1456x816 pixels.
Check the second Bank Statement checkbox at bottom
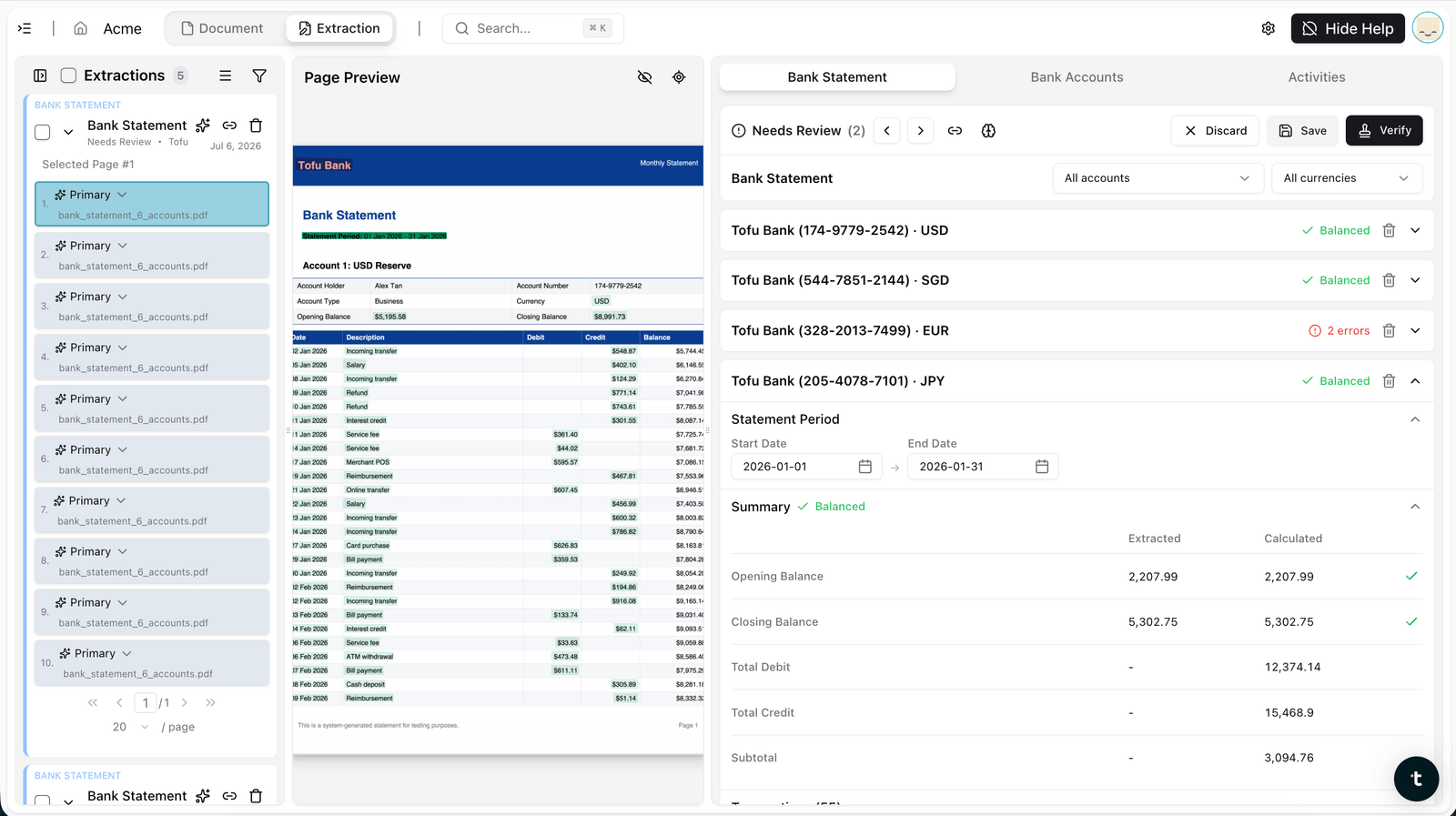pos(42,801)
